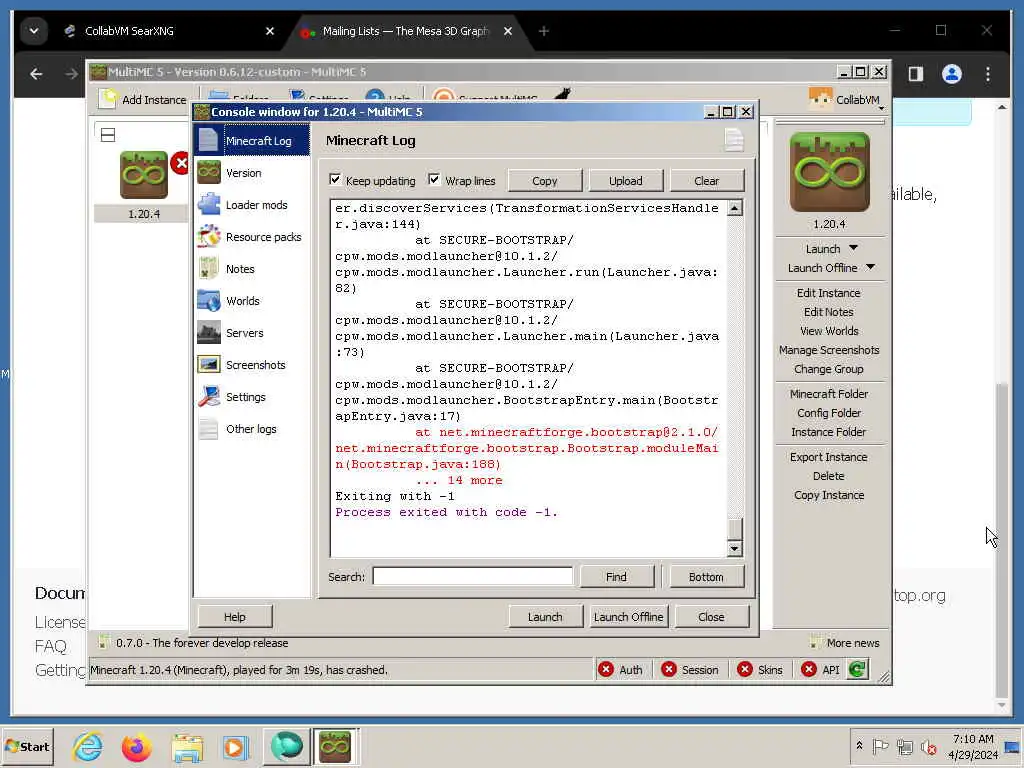Open the Config Folder
The width and height of the screenshot is (1024, 768).
point(829,412)
